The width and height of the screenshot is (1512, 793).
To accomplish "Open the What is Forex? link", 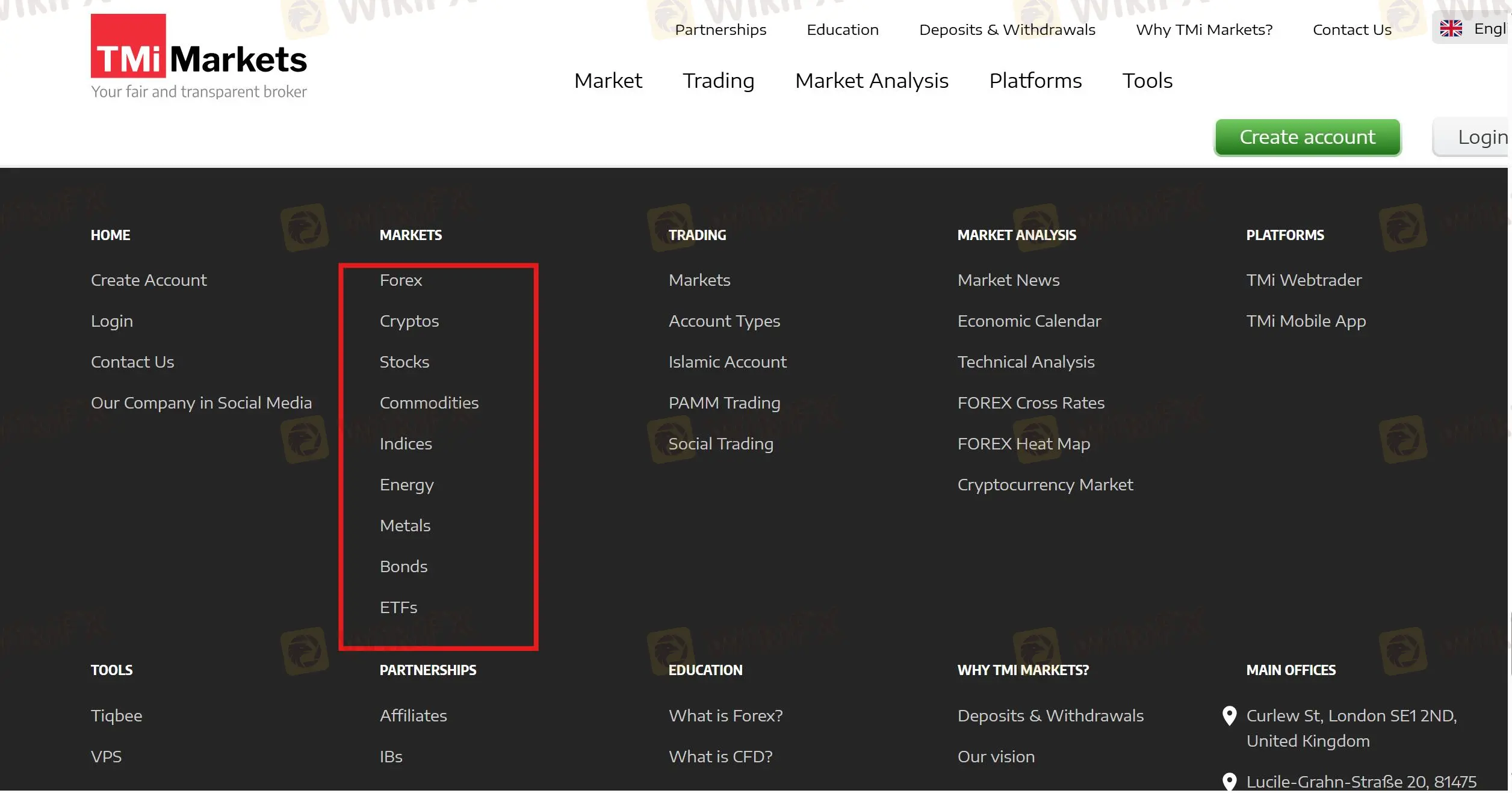I will click(726, 715).
